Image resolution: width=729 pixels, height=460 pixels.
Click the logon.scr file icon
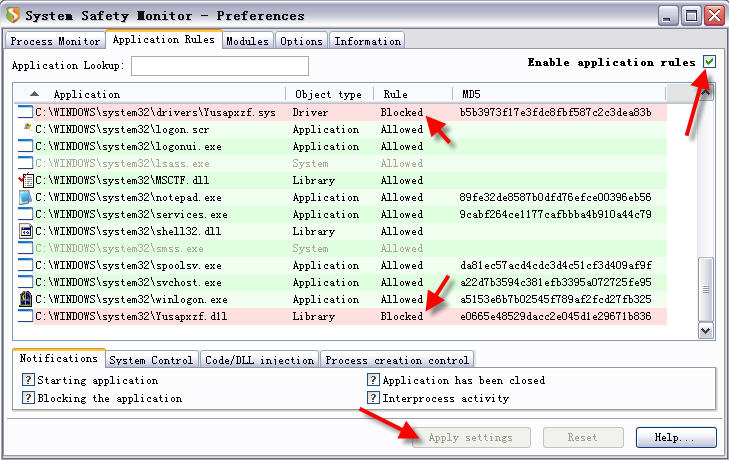pyautogui.click(x=27, y=129)
